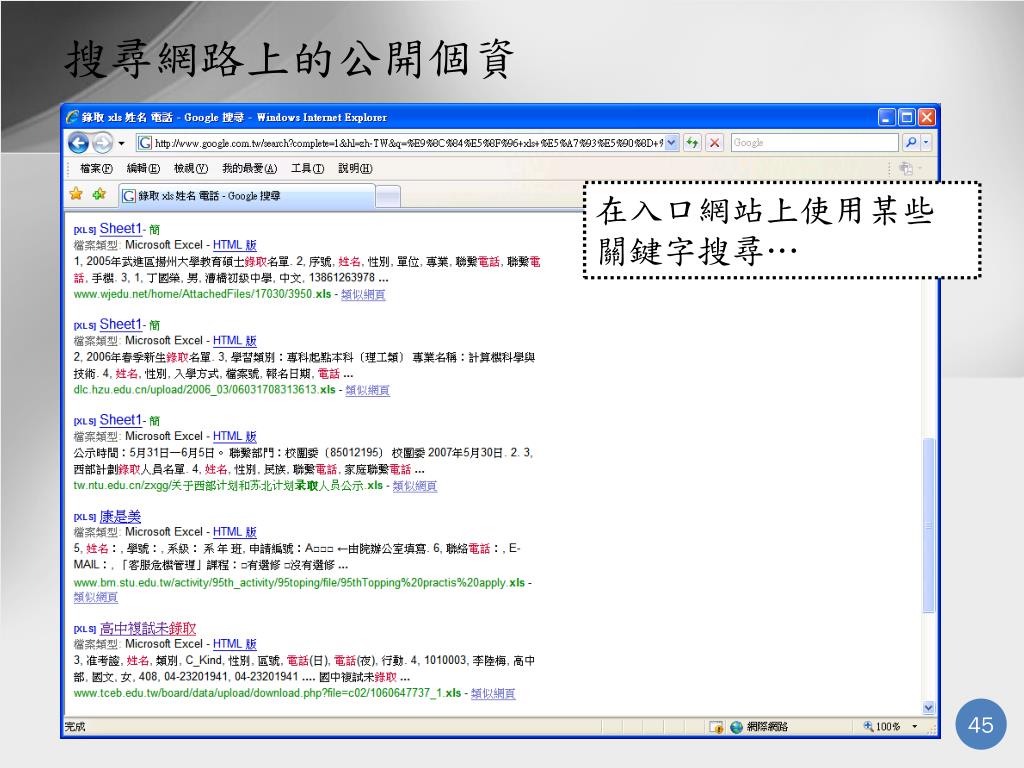Open the Sheet1 result for 2006年春季新生錄取名單
Screen dimensions: 1024x768
click(120, 325)
